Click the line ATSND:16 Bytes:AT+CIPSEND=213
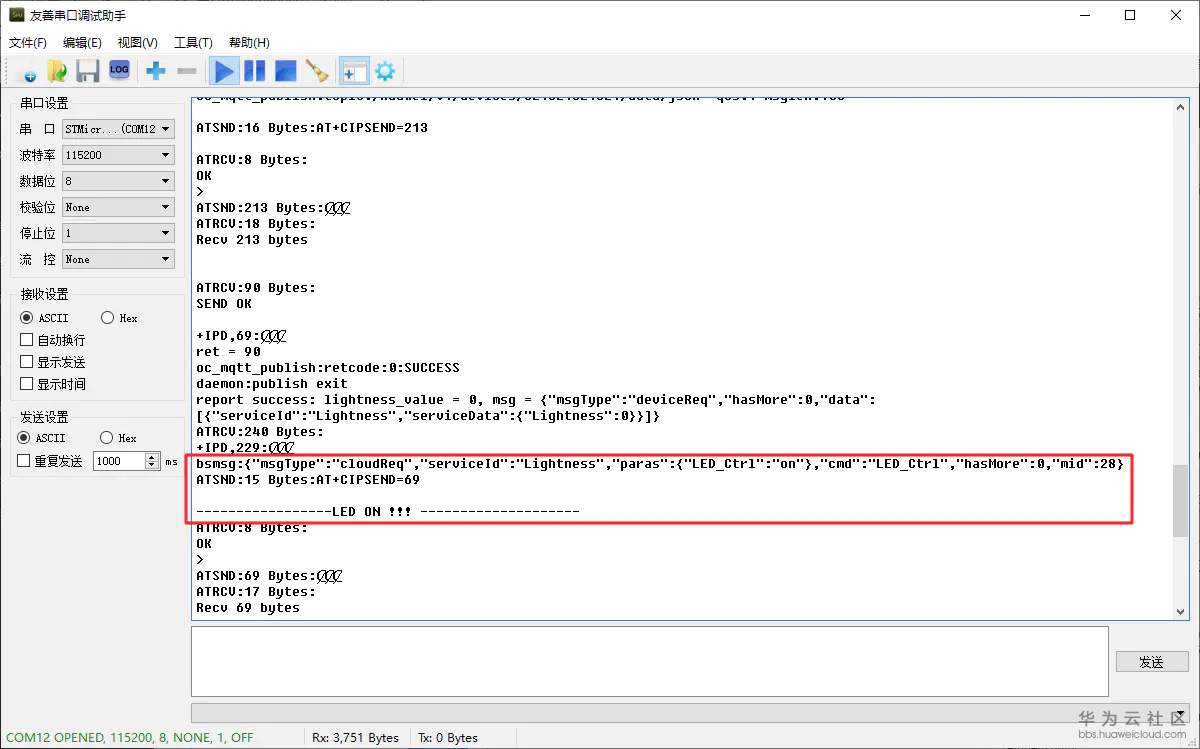Screen dimensions: 1200x749 point(312,128)
